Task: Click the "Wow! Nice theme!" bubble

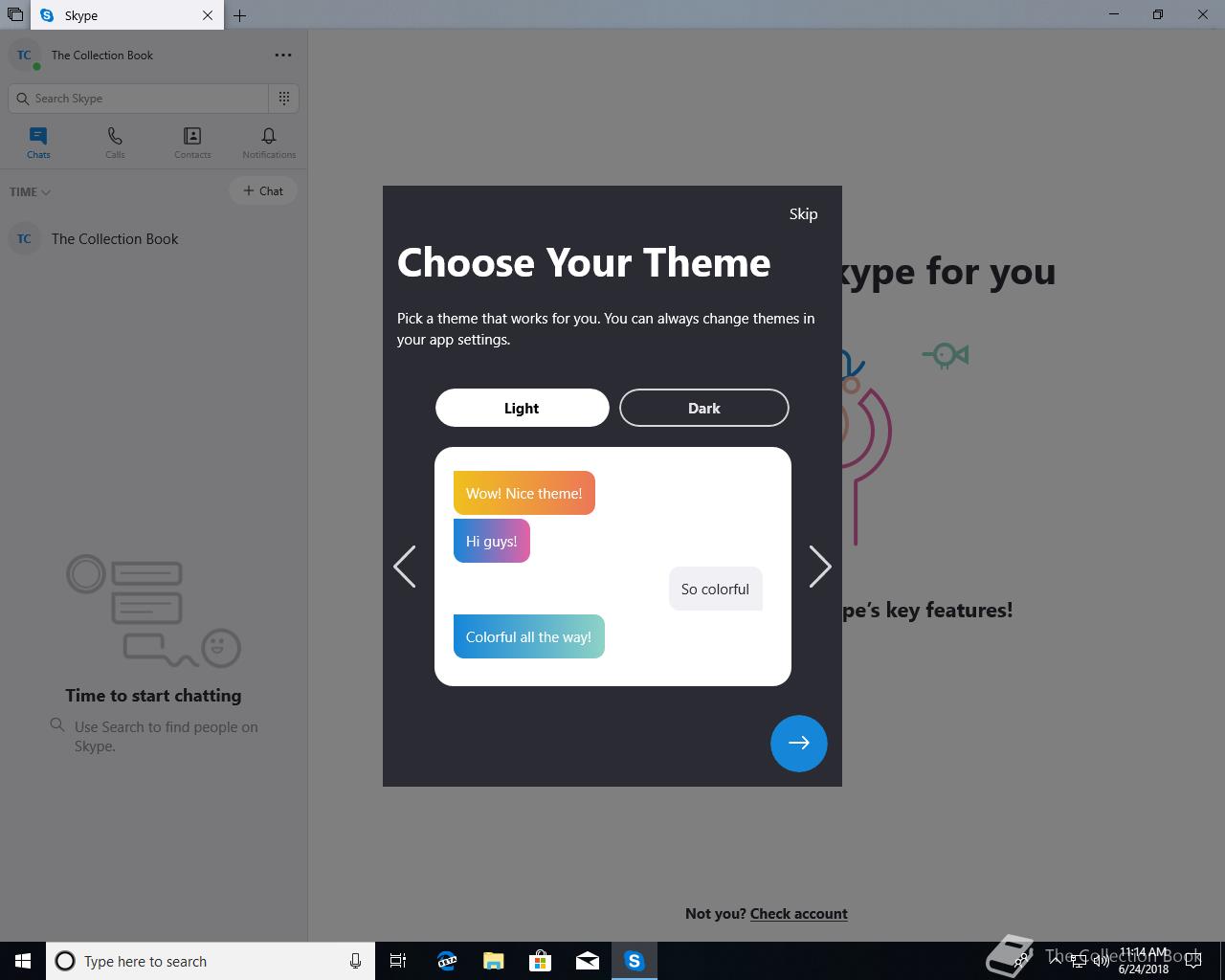Action: [524, 493]
